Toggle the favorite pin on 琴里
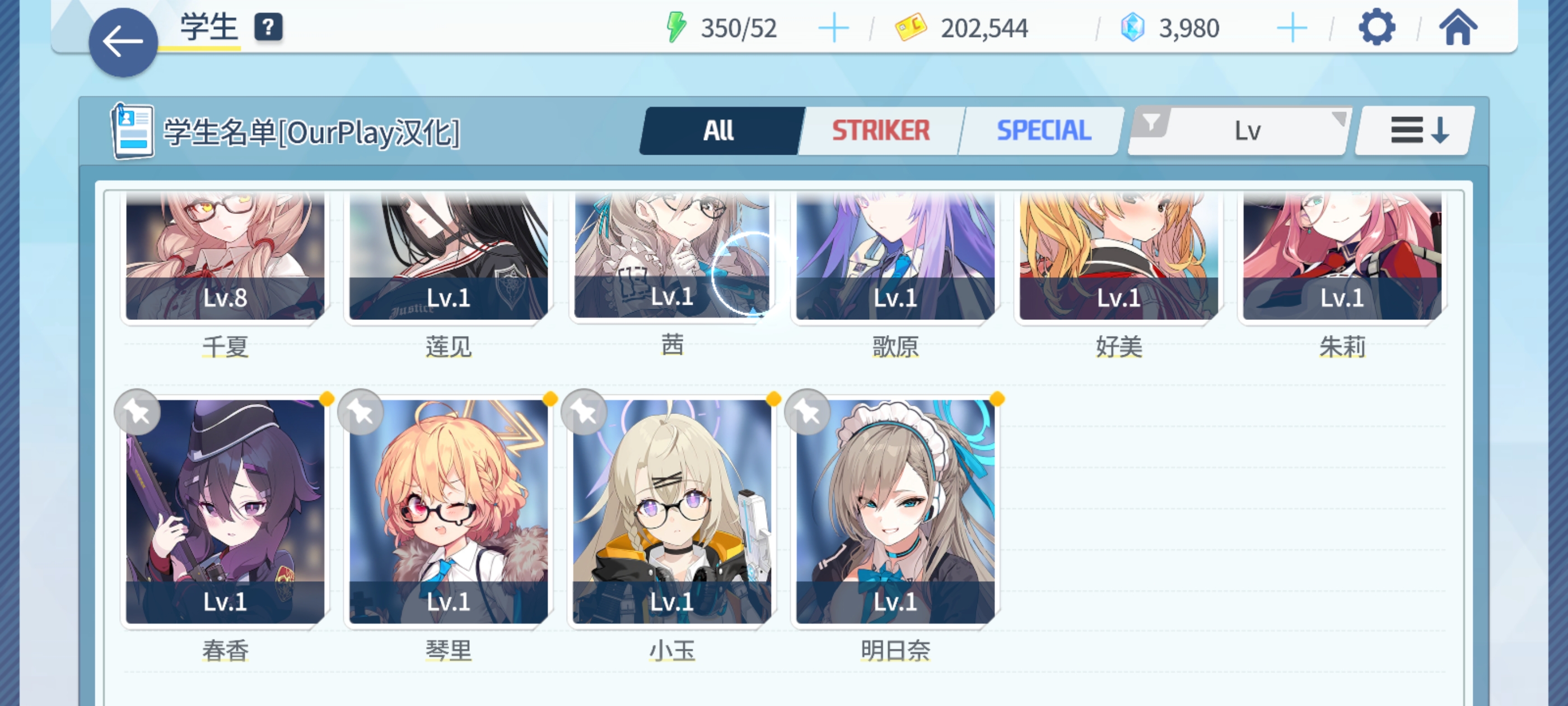The width and height of the screenshot is (1568, 706). [x=361, y=412]
